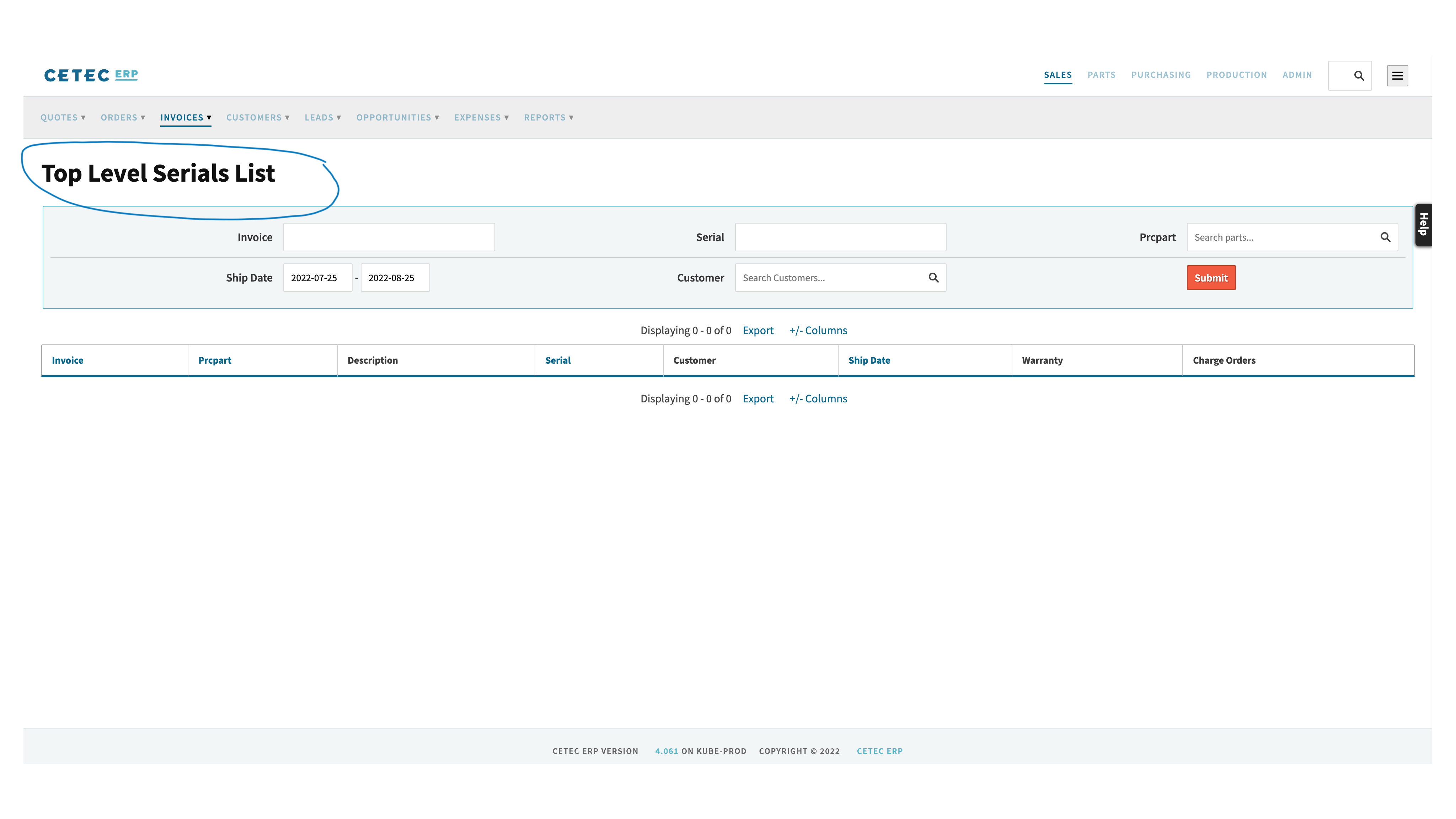1456x819 pixels.
Task: Click the ADMIN module icon in header
Action: click(x=1297, y=74)
